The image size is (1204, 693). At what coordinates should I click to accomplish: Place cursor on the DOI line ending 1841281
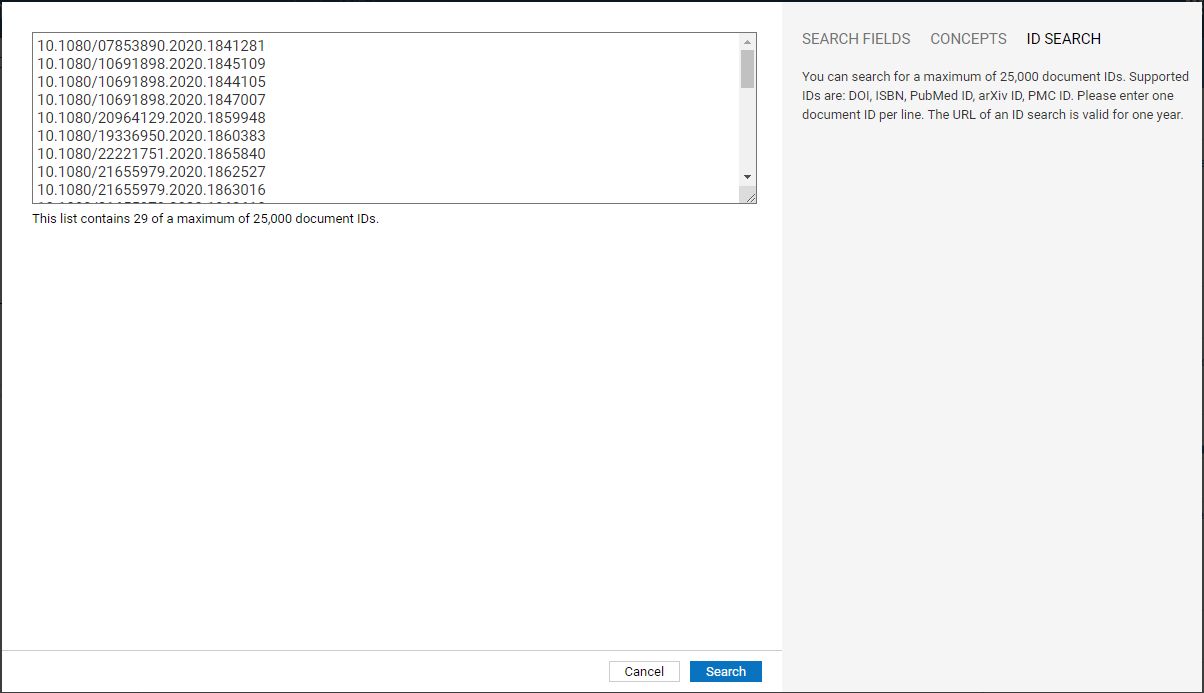point(151,45)
